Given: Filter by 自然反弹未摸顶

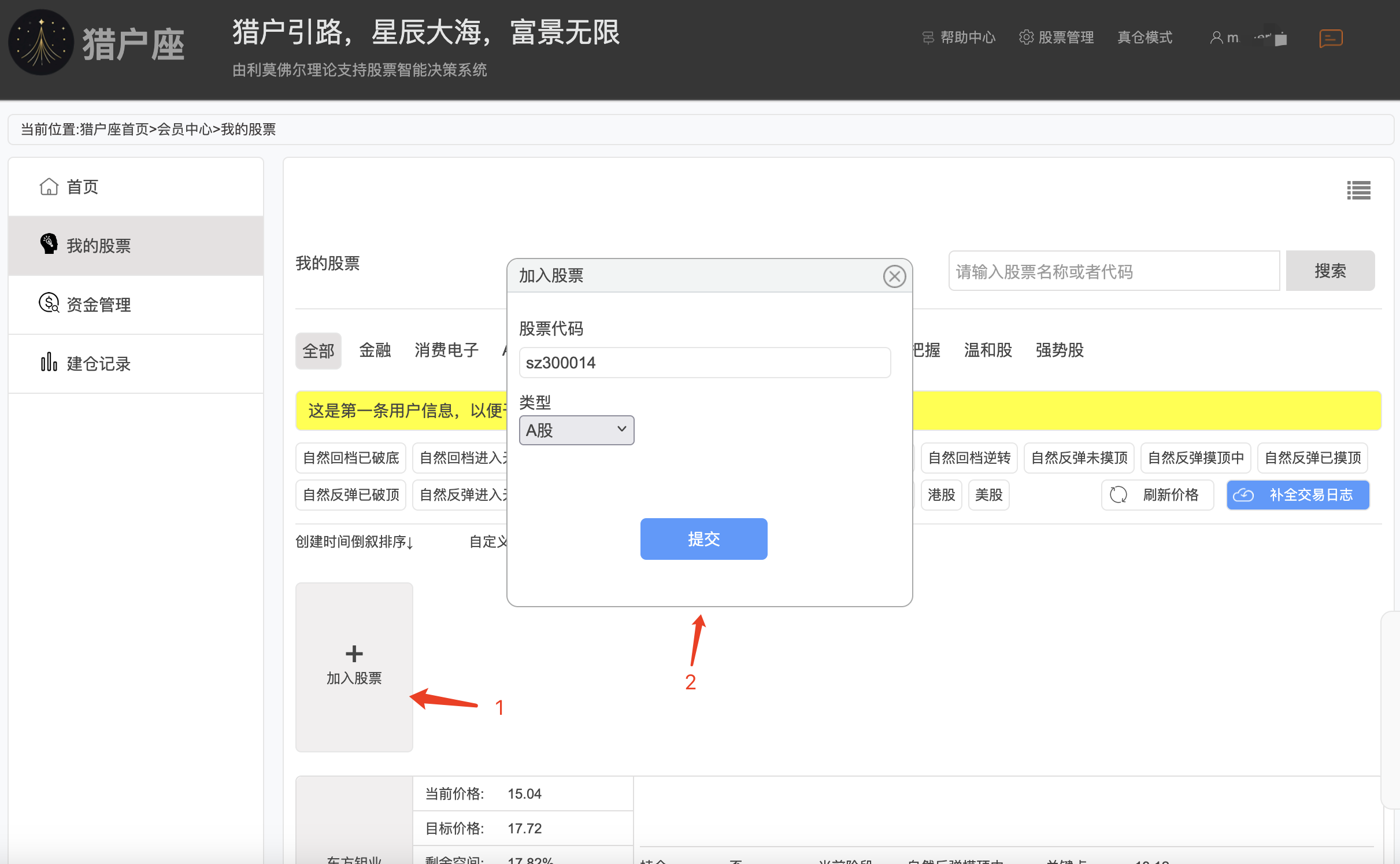Looking at the screenshot, I should coord(1079,458).
